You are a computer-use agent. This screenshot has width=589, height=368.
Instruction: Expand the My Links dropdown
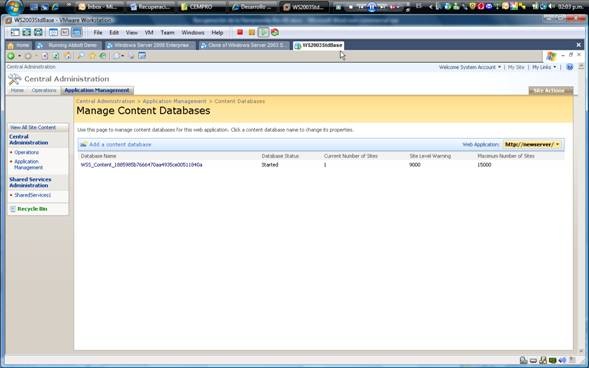pyautogui.click(x=544, y=67)
